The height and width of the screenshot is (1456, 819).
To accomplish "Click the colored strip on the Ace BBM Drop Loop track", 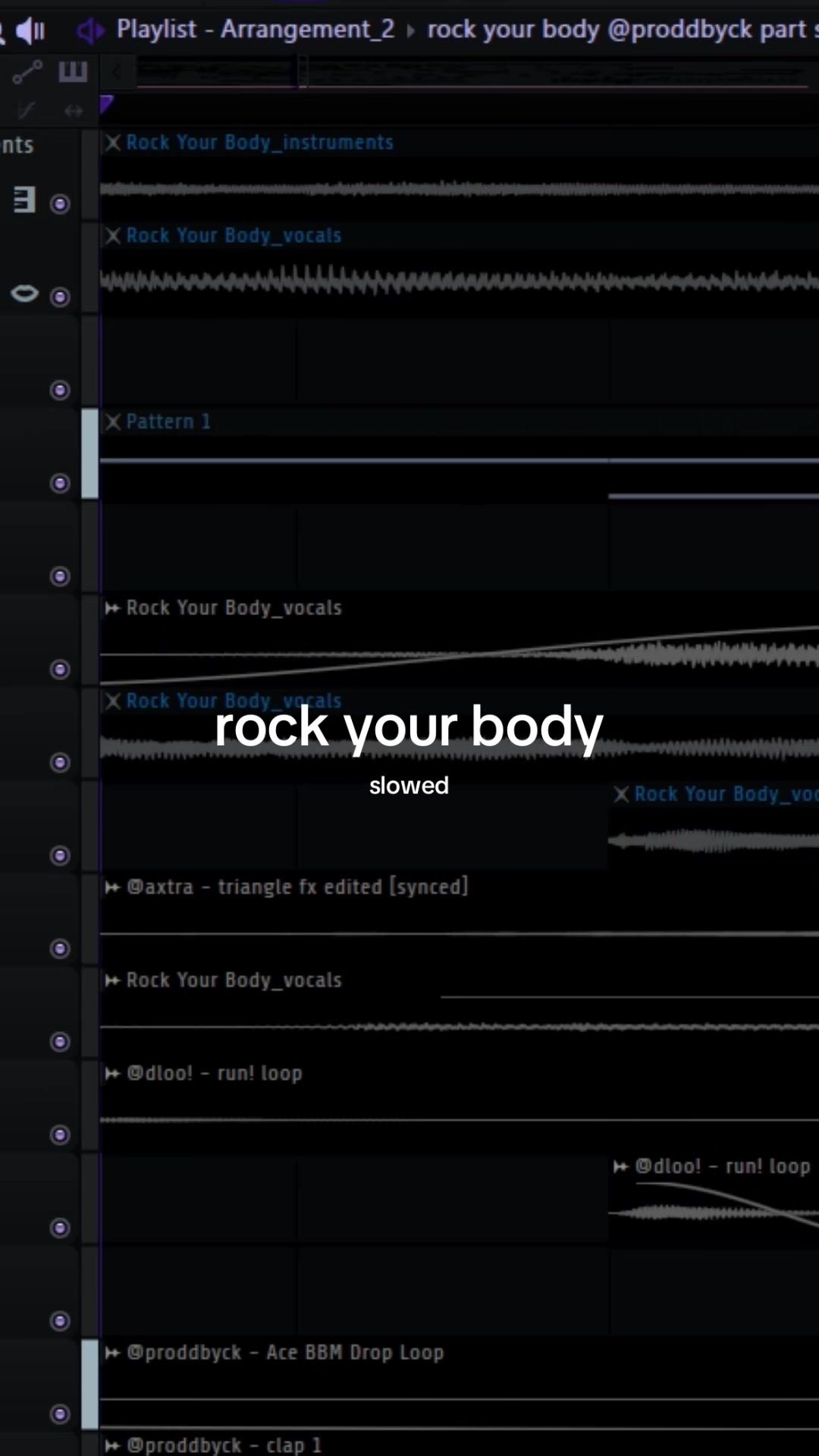I will point(89,1385).
